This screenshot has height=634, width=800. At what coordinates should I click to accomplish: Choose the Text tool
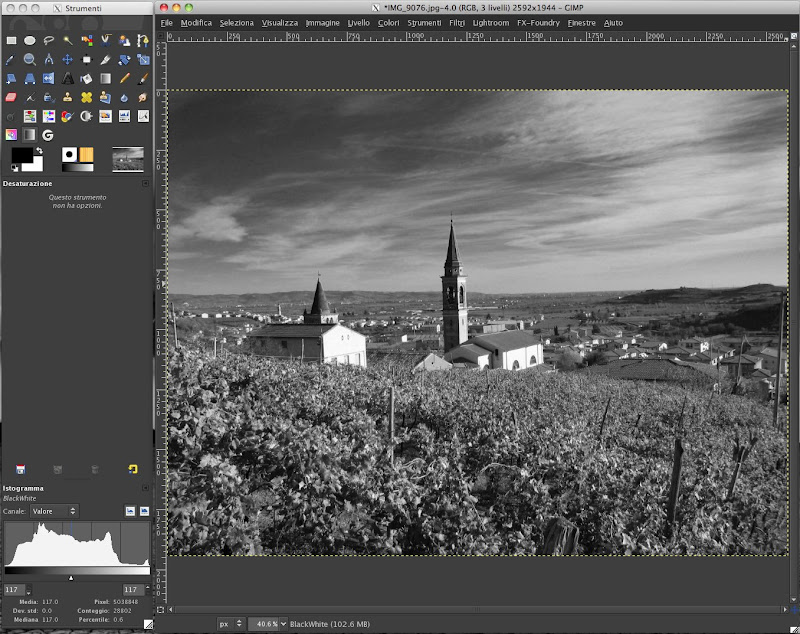coord(67,79)
